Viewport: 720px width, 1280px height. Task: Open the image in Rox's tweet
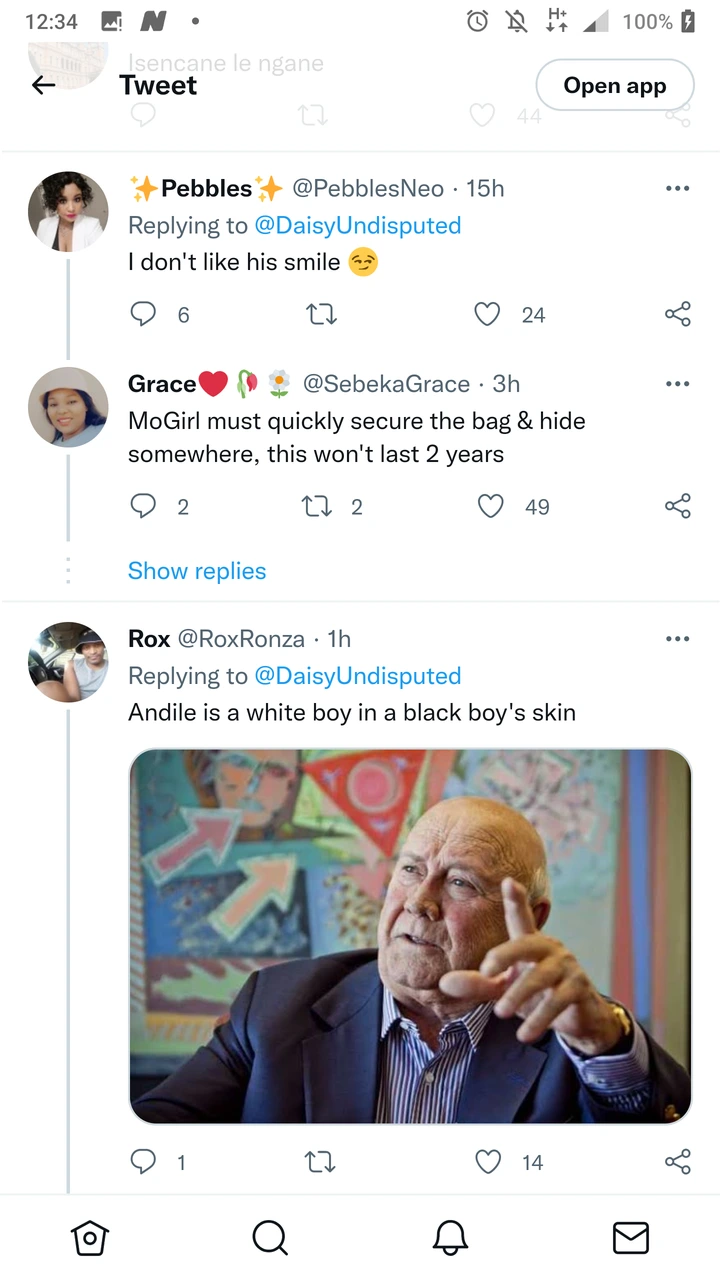[x=410, y=937]
